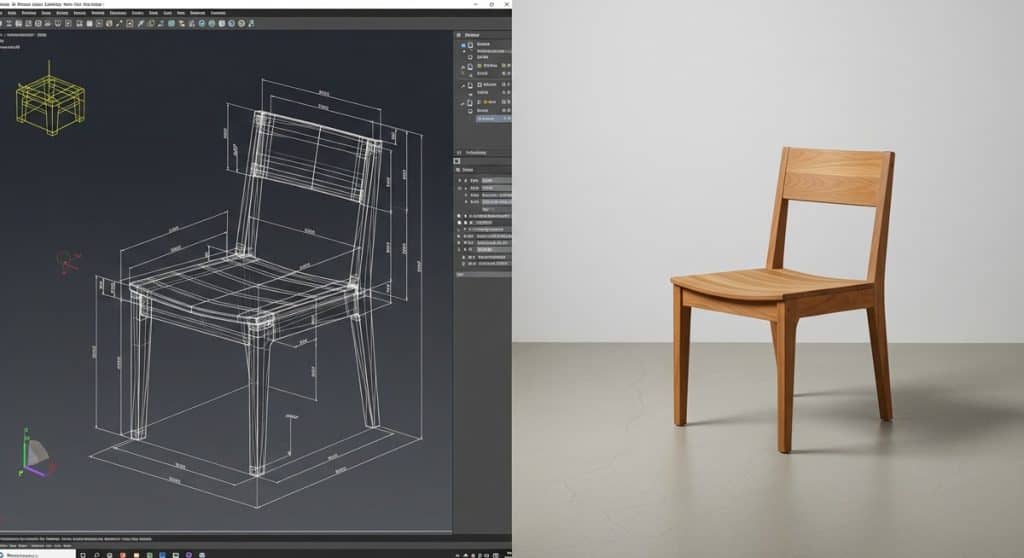Click the olive-yellow circular toolbar icon
This screenshot has height=558, width=1024.
click(x=241, y=23)
